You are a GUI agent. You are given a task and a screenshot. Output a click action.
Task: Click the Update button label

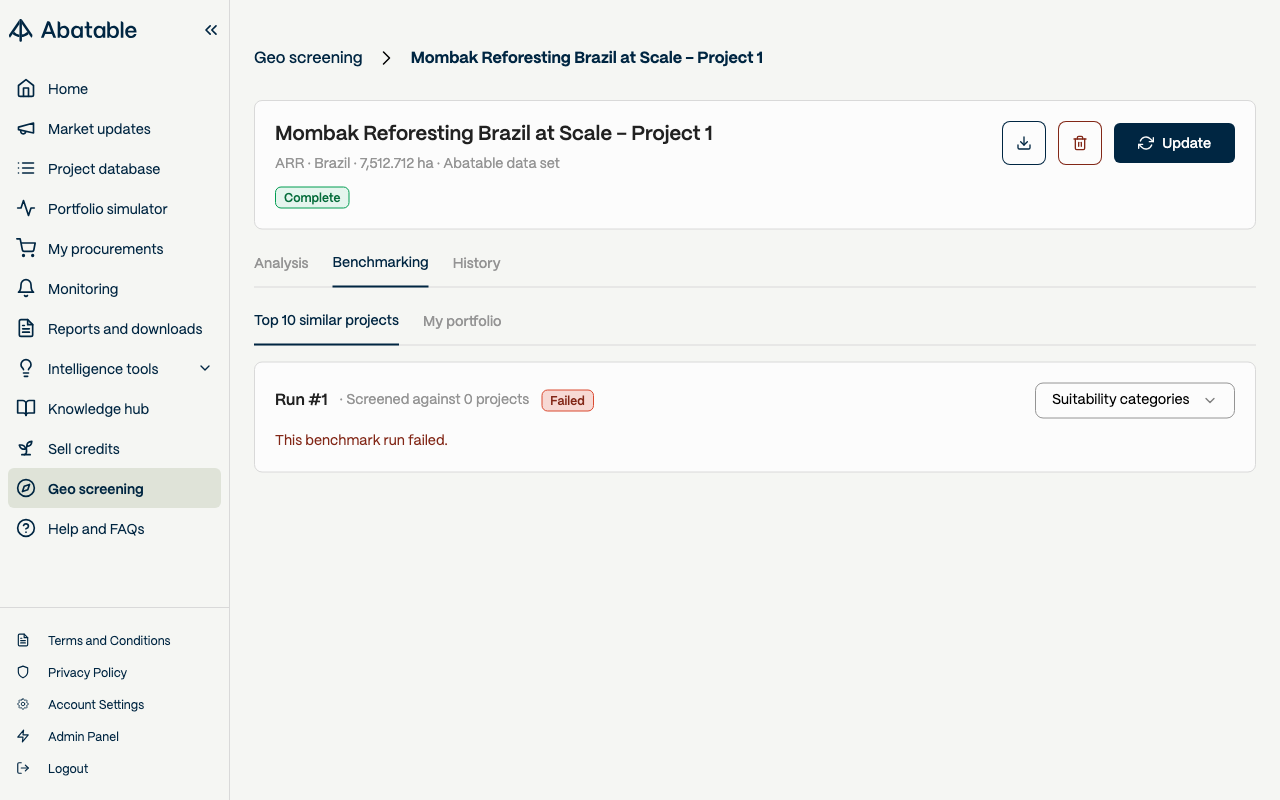(x=1187, y=143)
